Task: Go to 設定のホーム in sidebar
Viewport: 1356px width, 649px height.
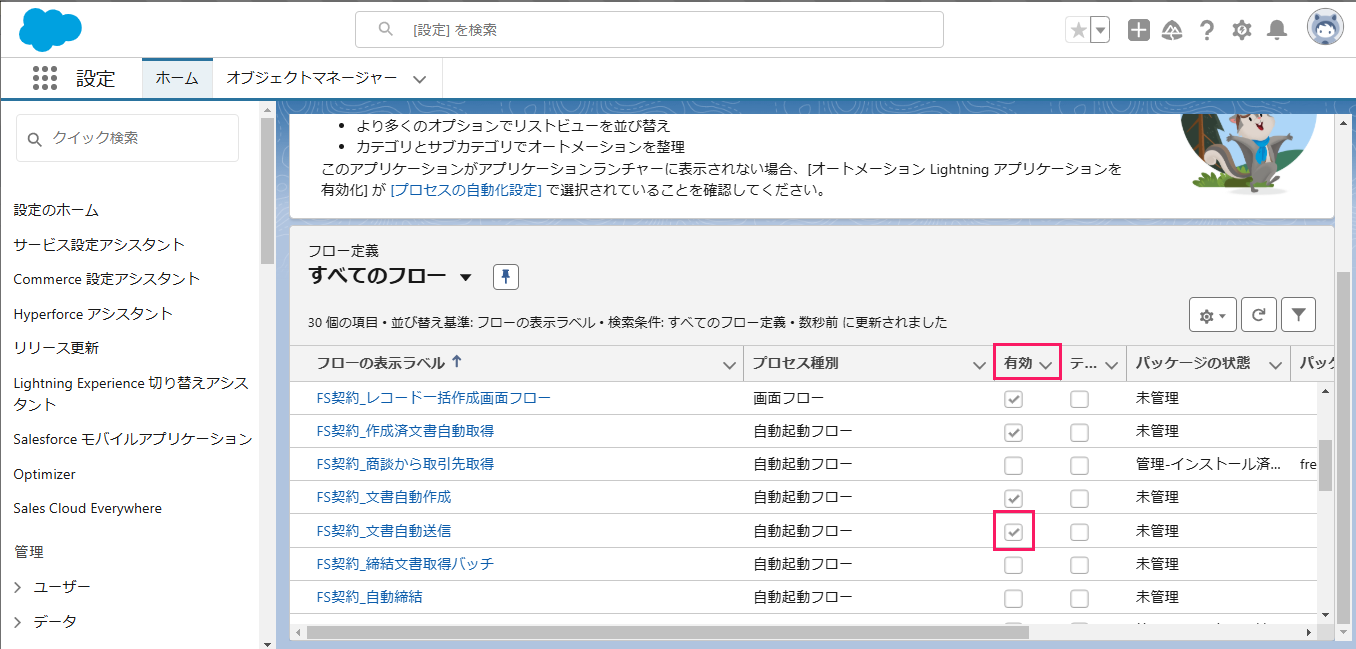Action: coord(56,210)
